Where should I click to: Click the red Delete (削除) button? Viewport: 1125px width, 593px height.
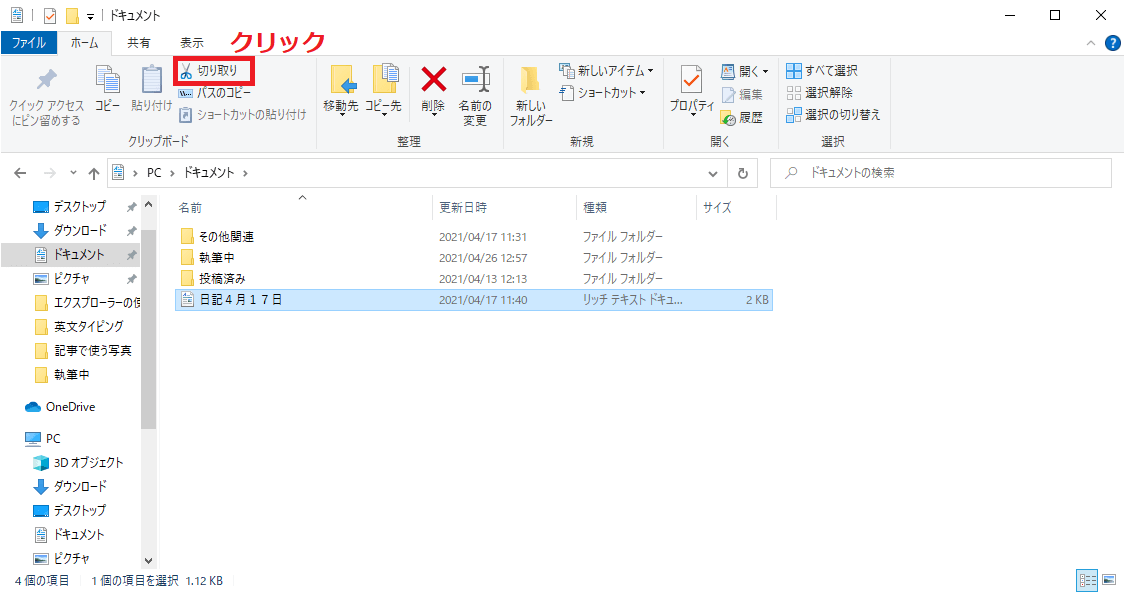433,90
